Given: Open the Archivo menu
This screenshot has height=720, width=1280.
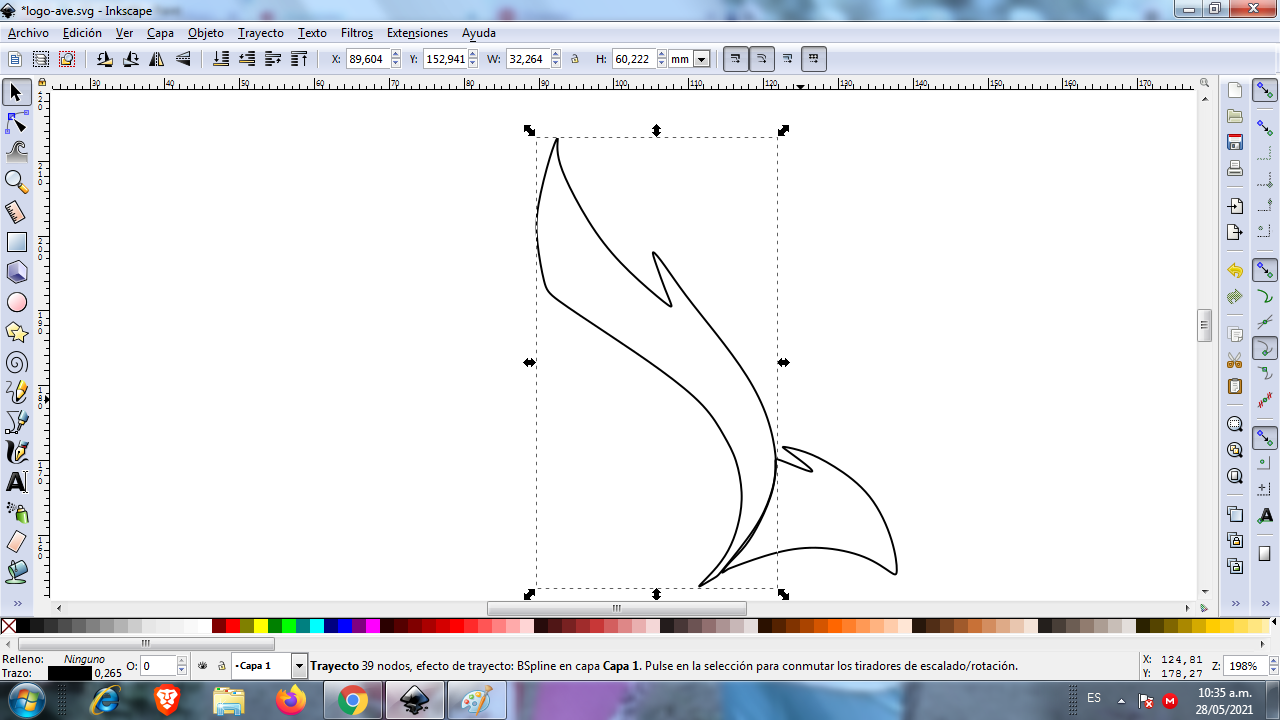Looking at the screenshot, I should (x=28, y=33).
